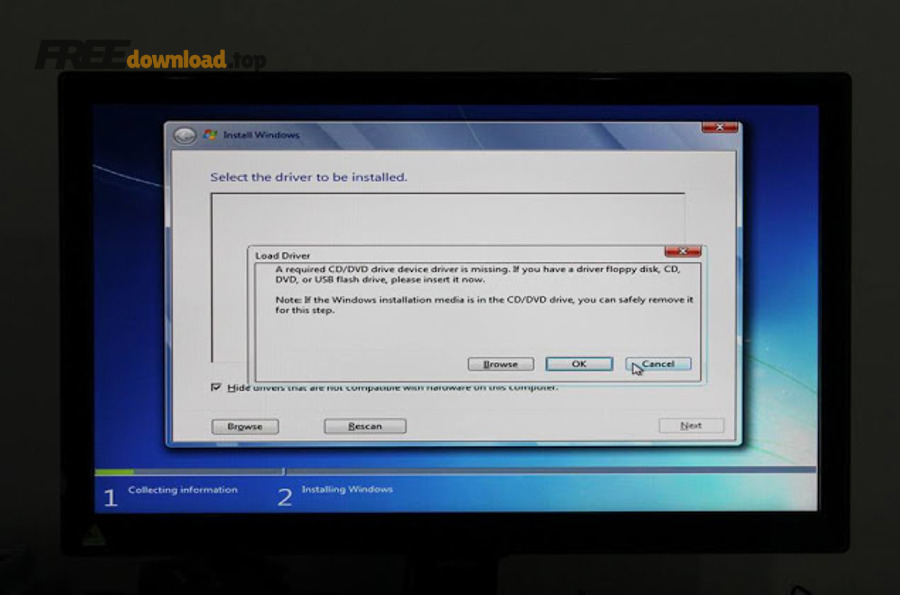Click the Next button
Screen dimensions: 900x595
[x=691, y=425]
